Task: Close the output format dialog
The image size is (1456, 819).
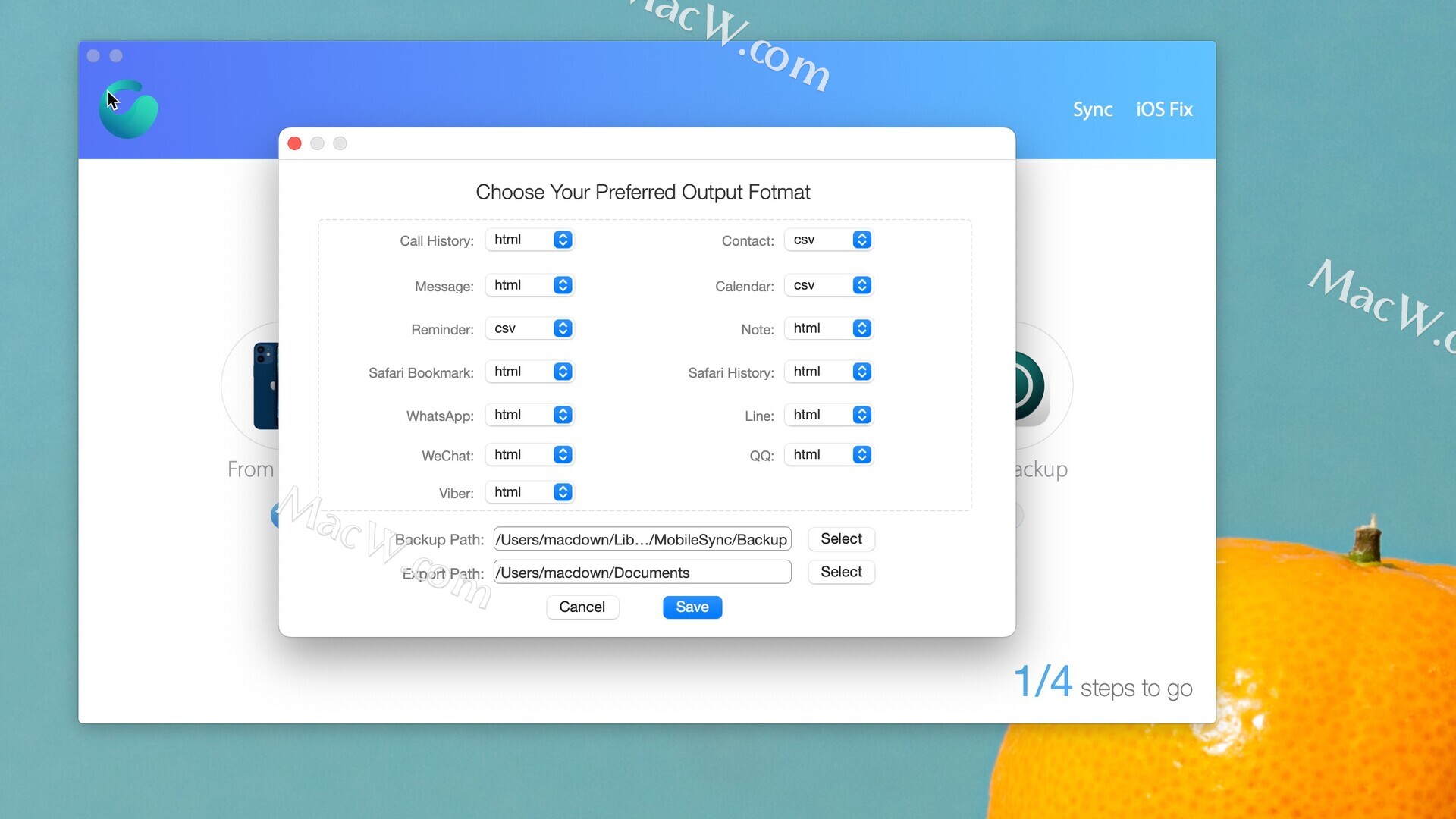Action: [x=295, y=143]
